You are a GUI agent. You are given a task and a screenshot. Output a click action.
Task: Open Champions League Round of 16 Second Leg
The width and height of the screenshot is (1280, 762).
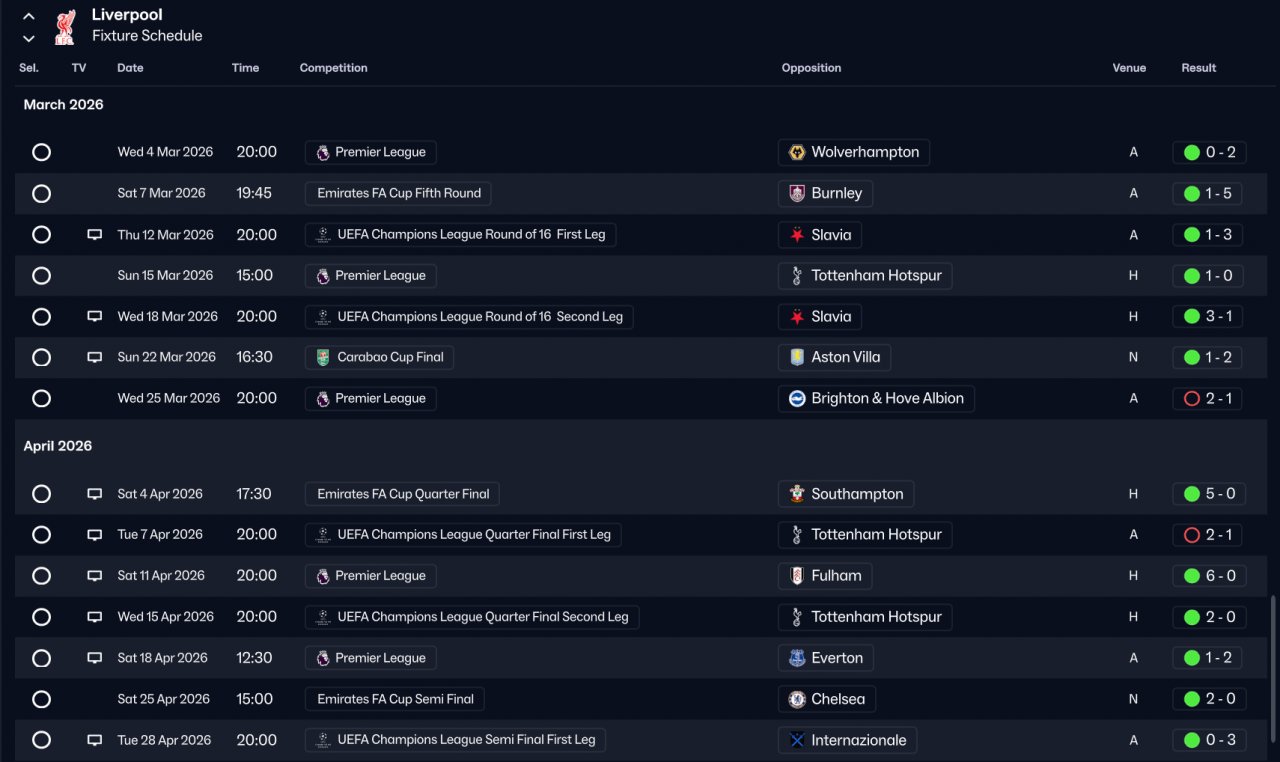click(469, 317)
